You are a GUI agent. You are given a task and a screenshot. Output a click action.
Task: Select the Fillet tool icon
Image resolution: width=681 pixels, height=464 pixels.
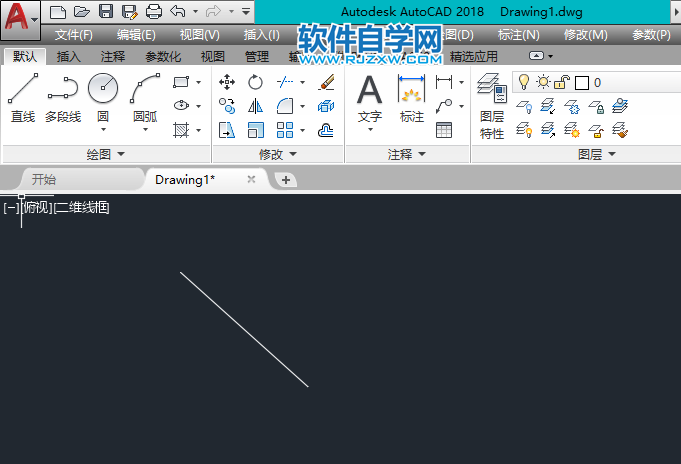coord(285,106)
